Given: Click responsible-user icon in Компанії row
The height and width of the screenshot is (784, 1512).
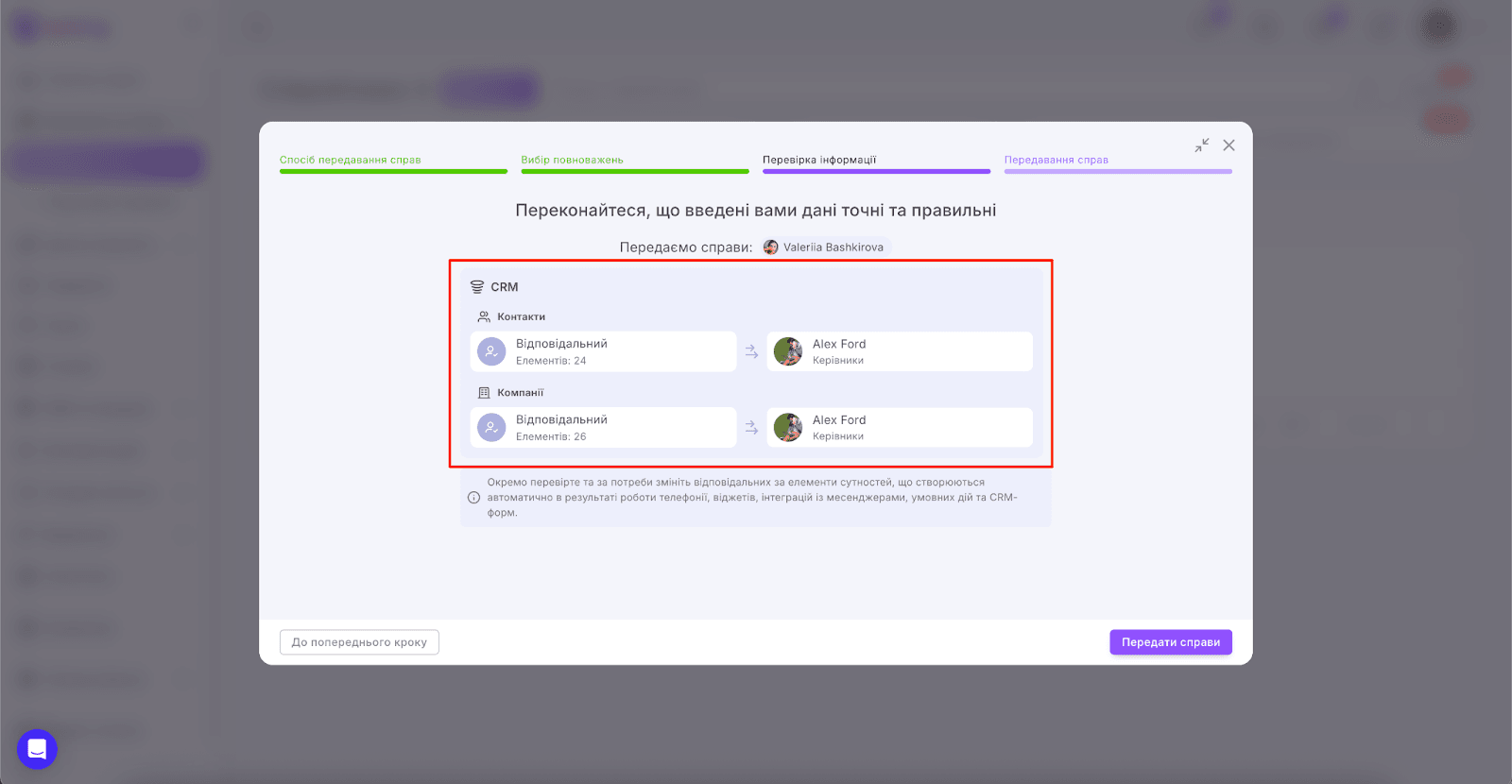Looking at the screenshot, I should pos(491,427).
